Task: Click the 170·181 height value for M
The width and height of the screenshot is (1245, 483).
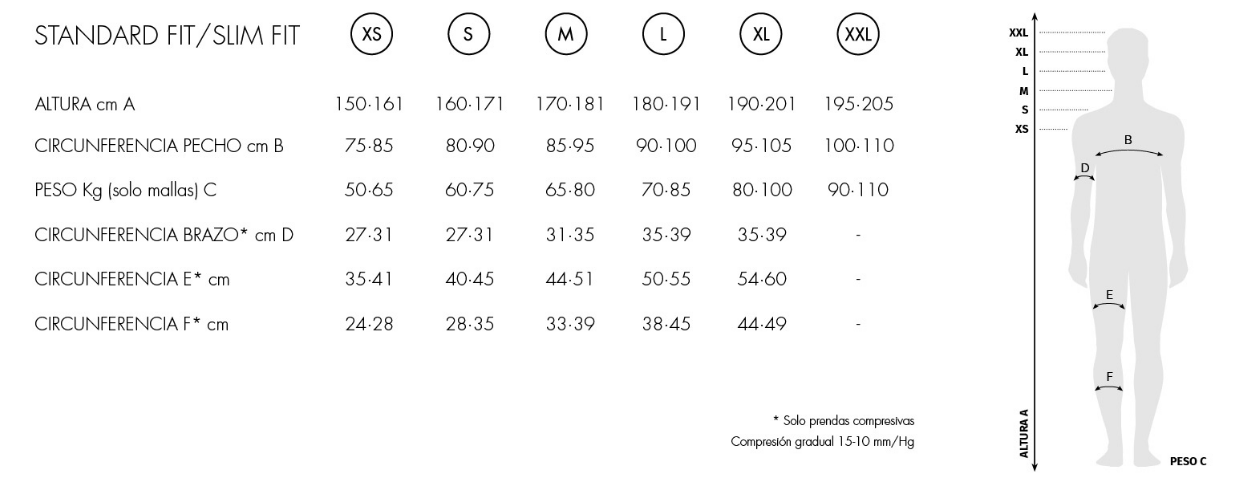Action: tap(566, 104)
